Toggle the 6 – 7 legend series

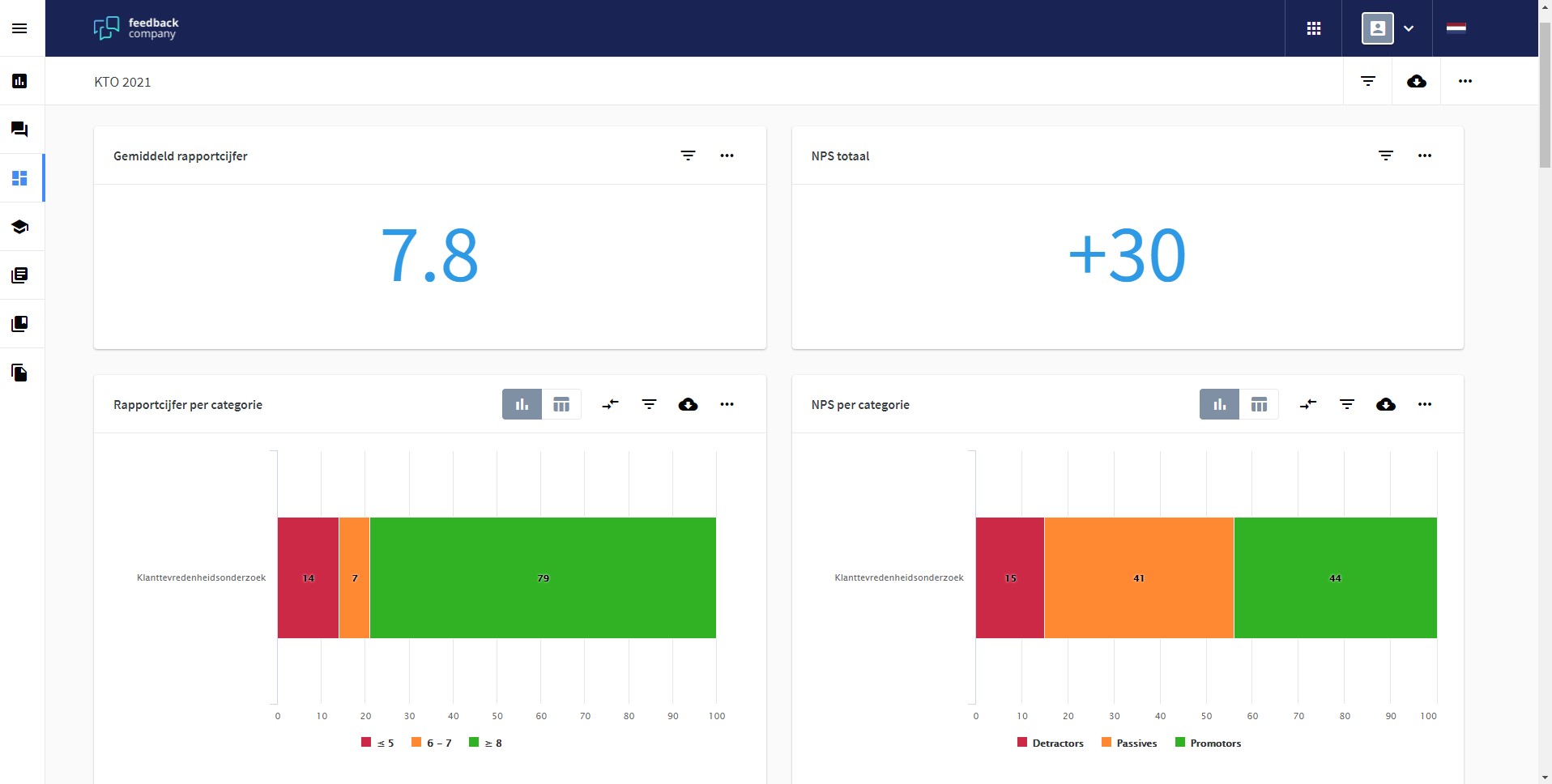coord(432,743)
